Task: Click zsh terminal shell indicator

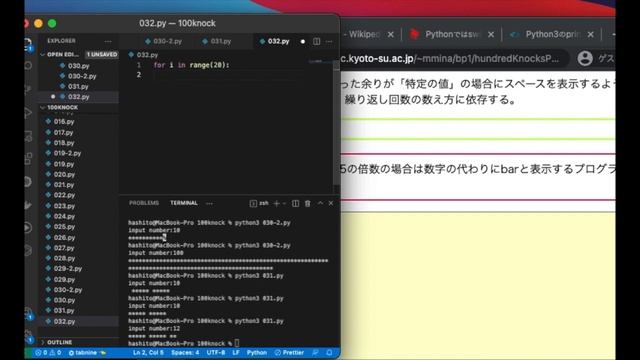Action: coord(260,203)
